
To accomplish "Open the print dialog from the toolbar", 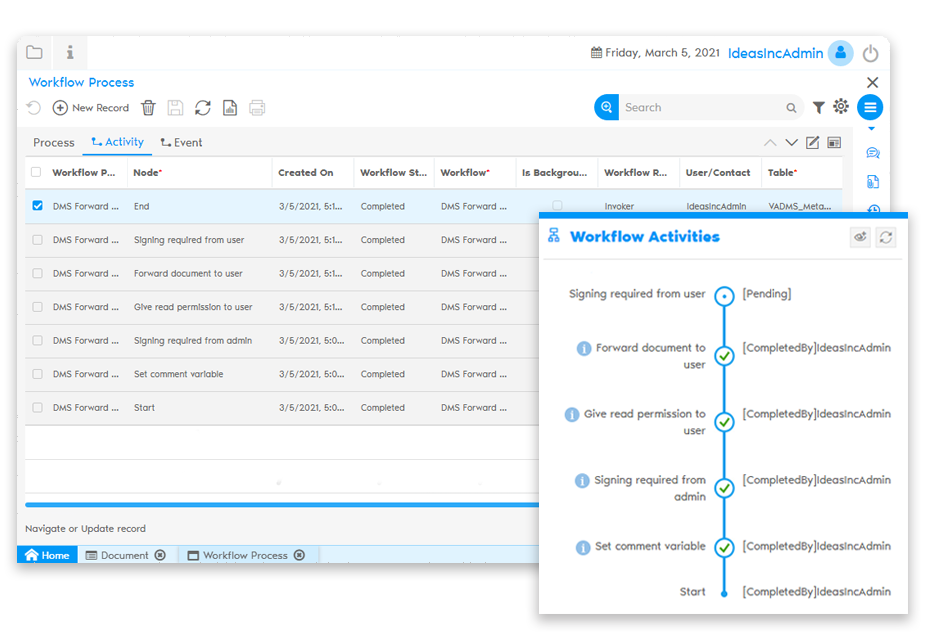I will [257, 107].
